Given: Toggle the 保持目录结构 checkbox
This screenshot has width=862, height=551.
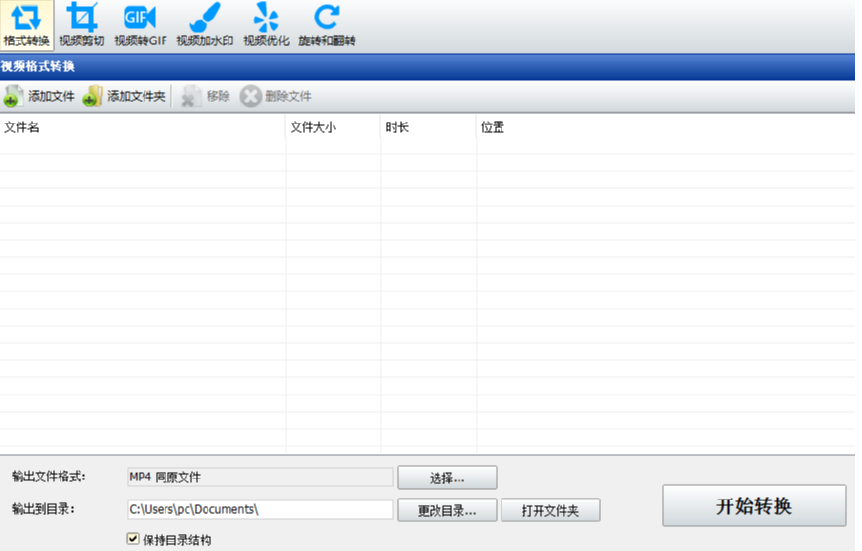Looking at the screenshot, I should pos(133,539).
